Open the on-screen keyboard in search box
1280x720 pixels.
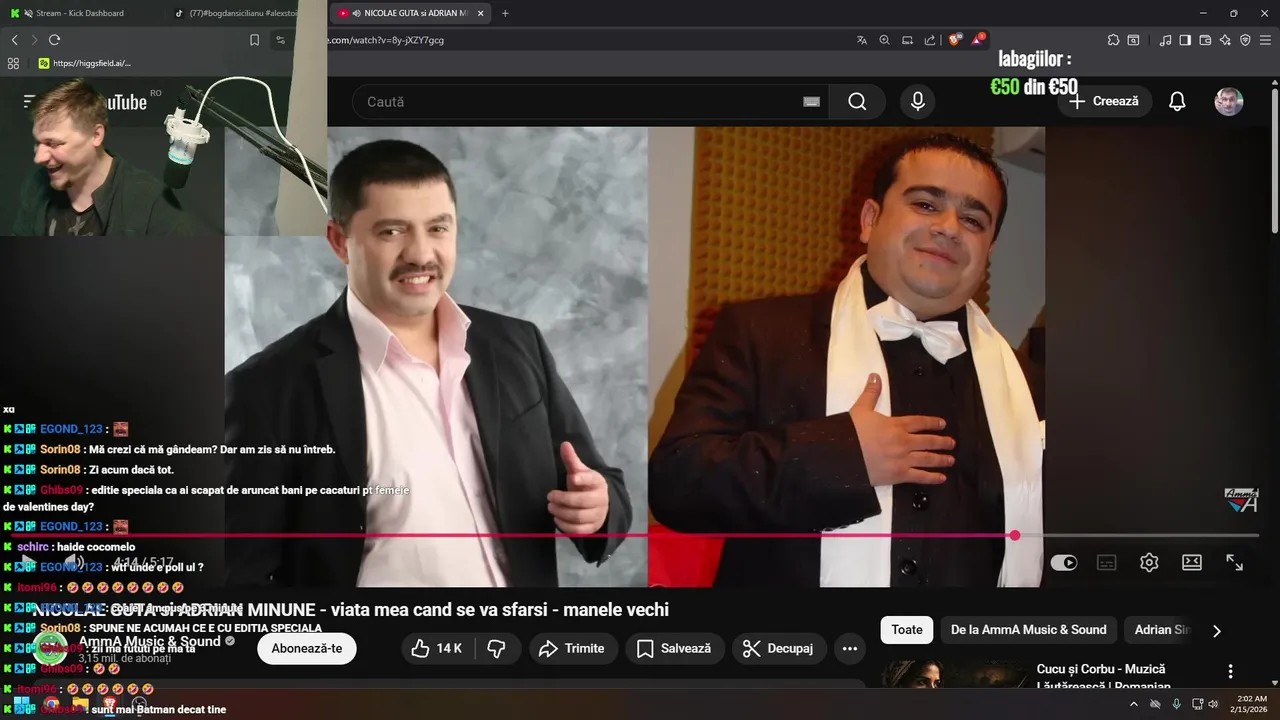pos(811,102)
